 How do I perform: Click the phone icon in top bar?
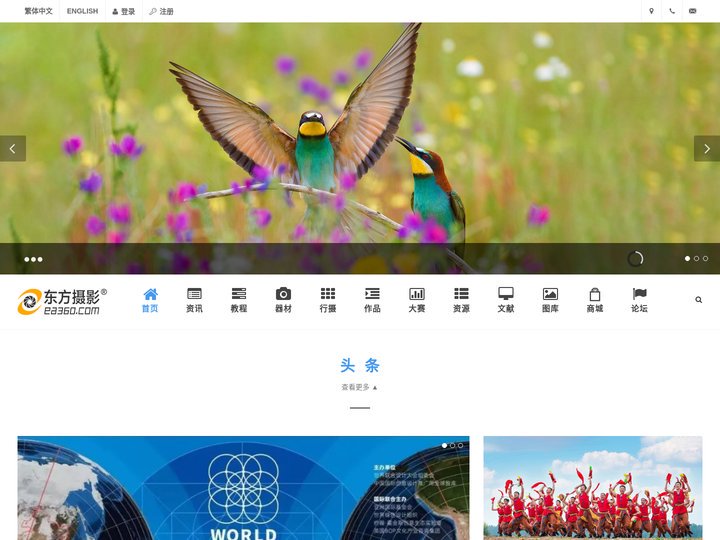point(672,11)
